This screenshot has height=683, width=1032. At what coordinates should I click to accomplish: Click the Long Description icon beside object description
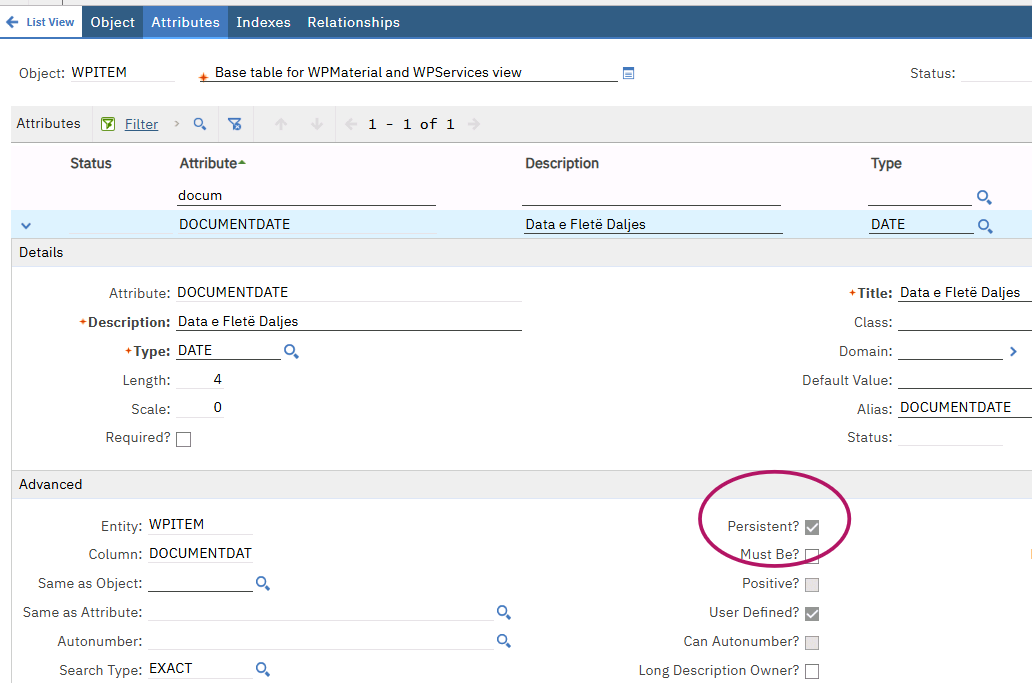click(628, 73)
